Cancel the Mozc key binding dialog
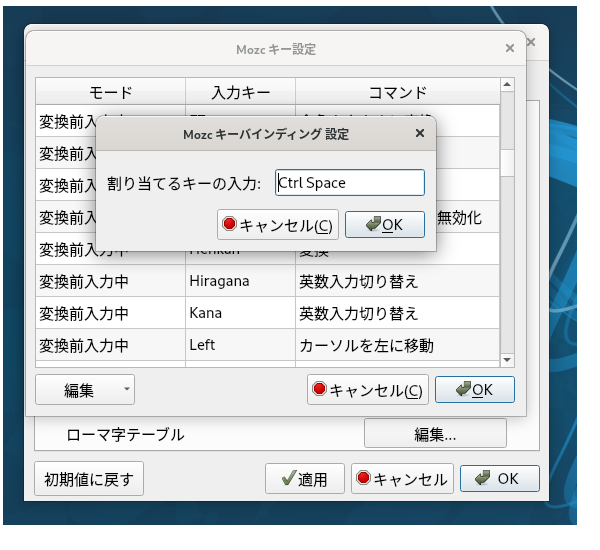Screen dimensions: 600x550 pyautogui.click(x=278, y=224)
